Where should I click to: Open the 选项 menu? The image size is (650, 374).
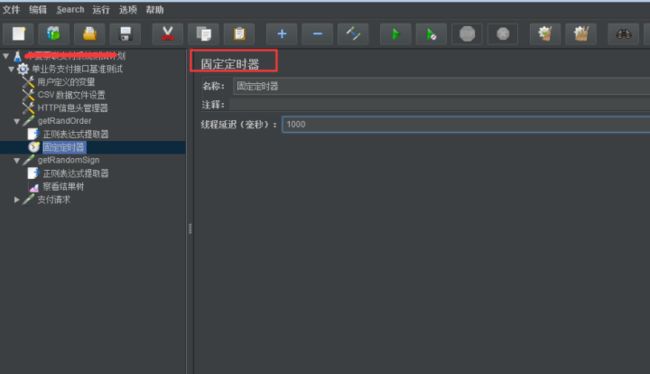(128, 10)
